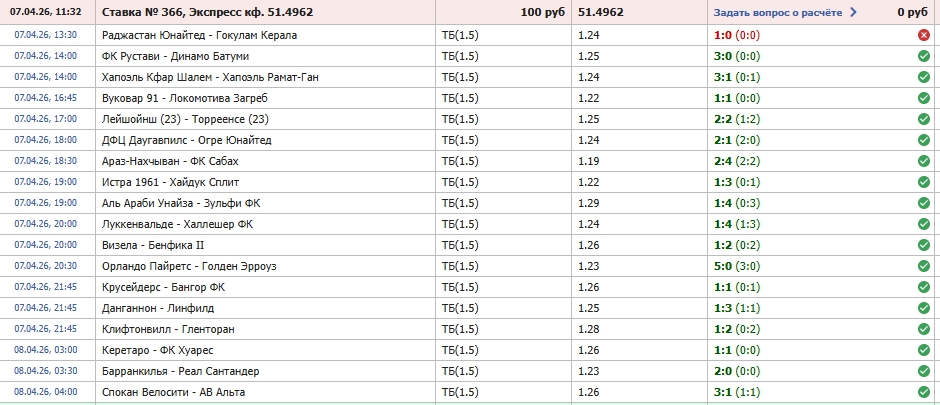Viewport: 940px width, 405px height.
Task: Click the date 08.04.26, 04:00 link
Action: [46, 392]
